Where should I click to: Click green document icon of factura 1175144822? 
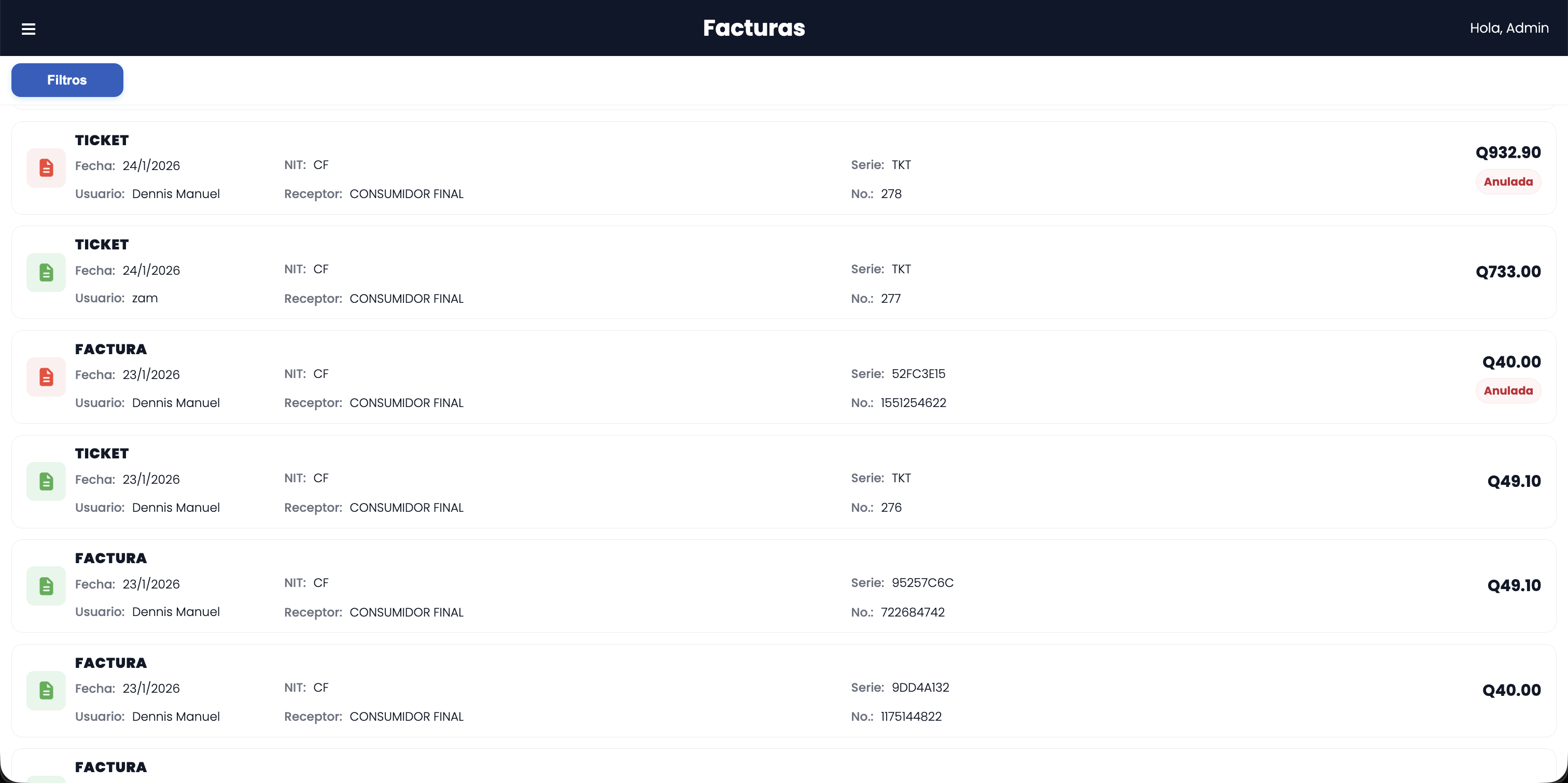click(46, 691)
